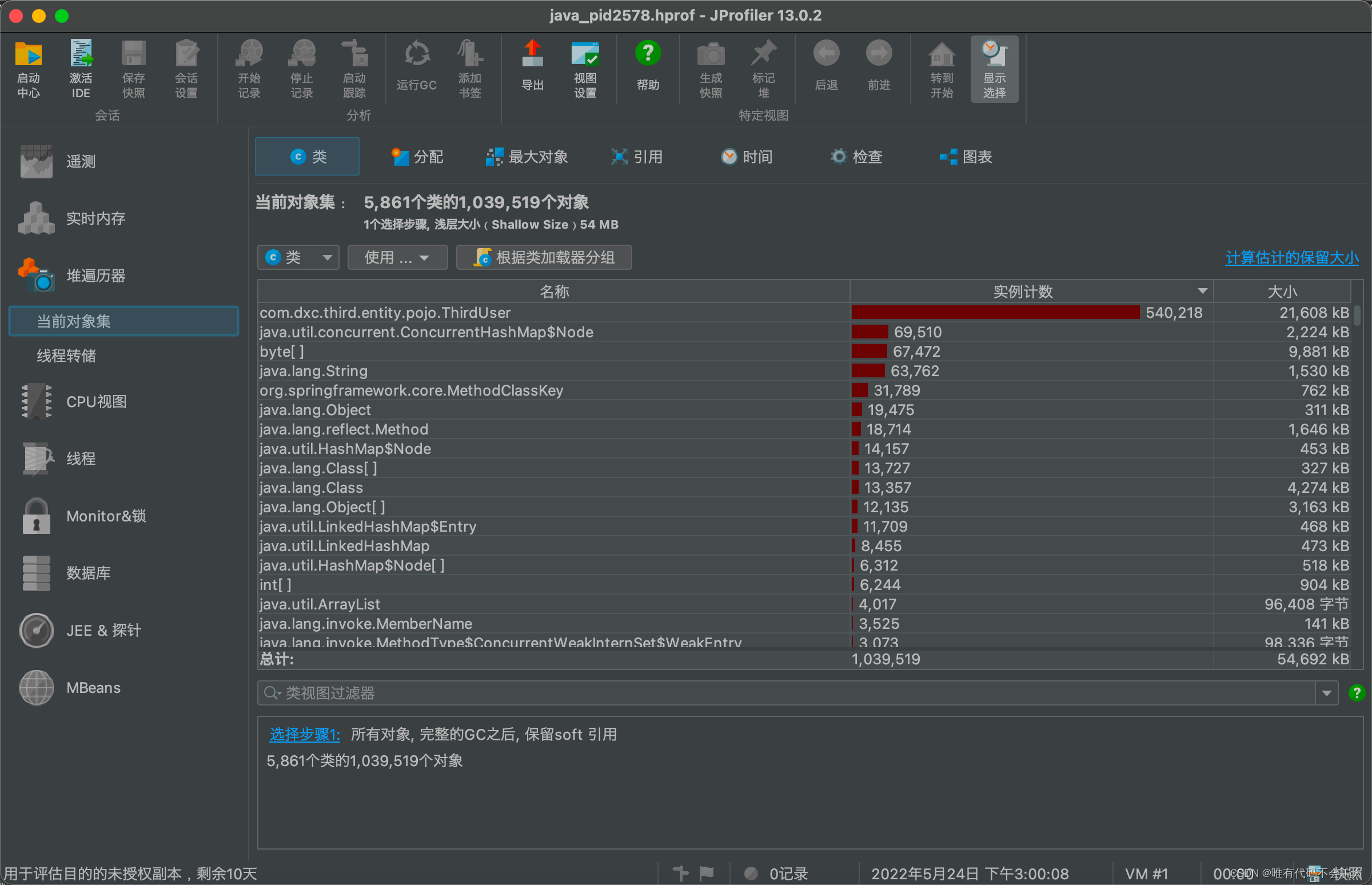Click the calculate estimated retained sizes link

click(1291, 257)
